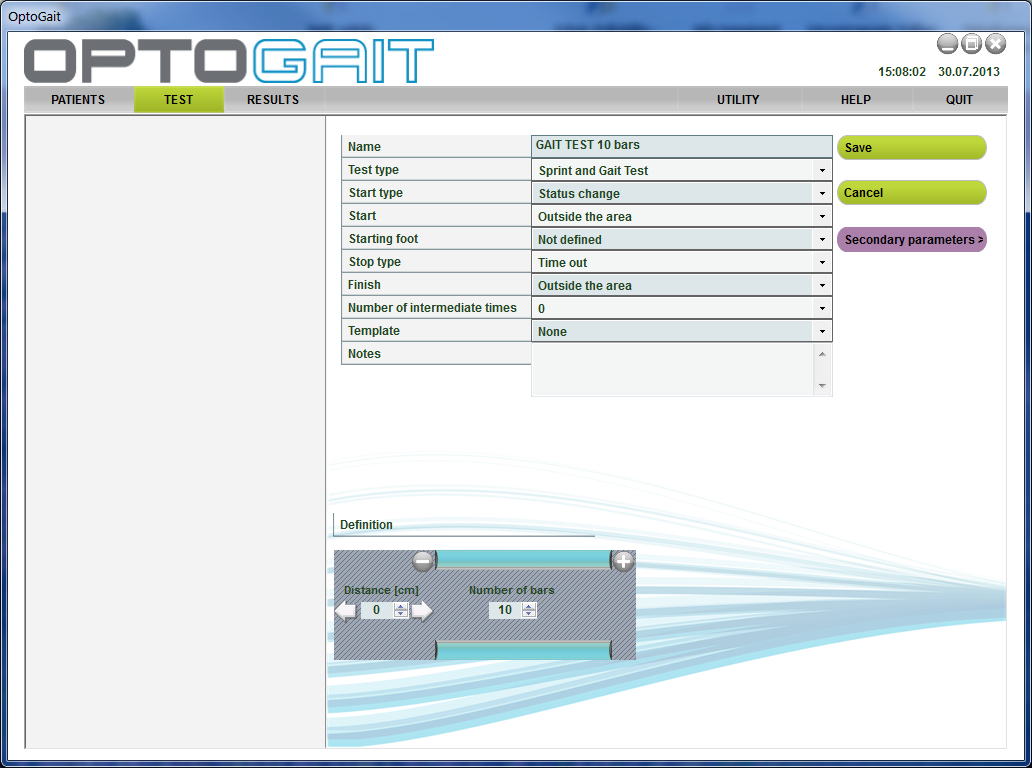The width and height of the screenshot is (1032, 768).
Task: Click the Cancel button
Action: pyautogui.click(x=911, y=193)
